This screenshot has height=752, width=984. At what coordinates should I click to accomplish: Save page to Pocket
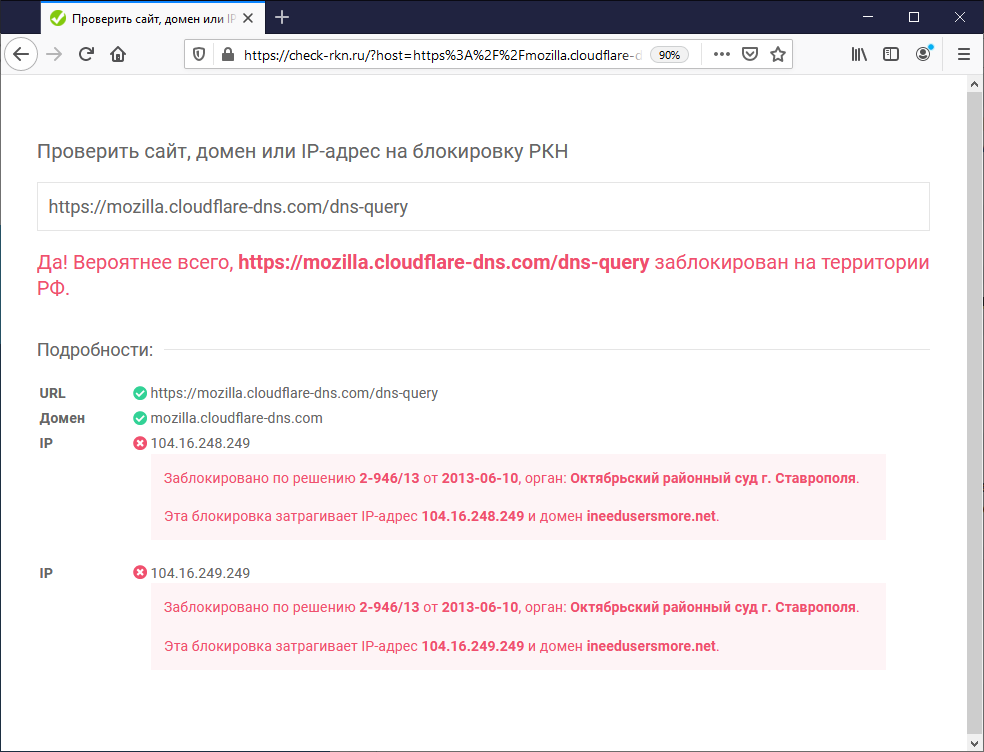click(x=749, y=55)
